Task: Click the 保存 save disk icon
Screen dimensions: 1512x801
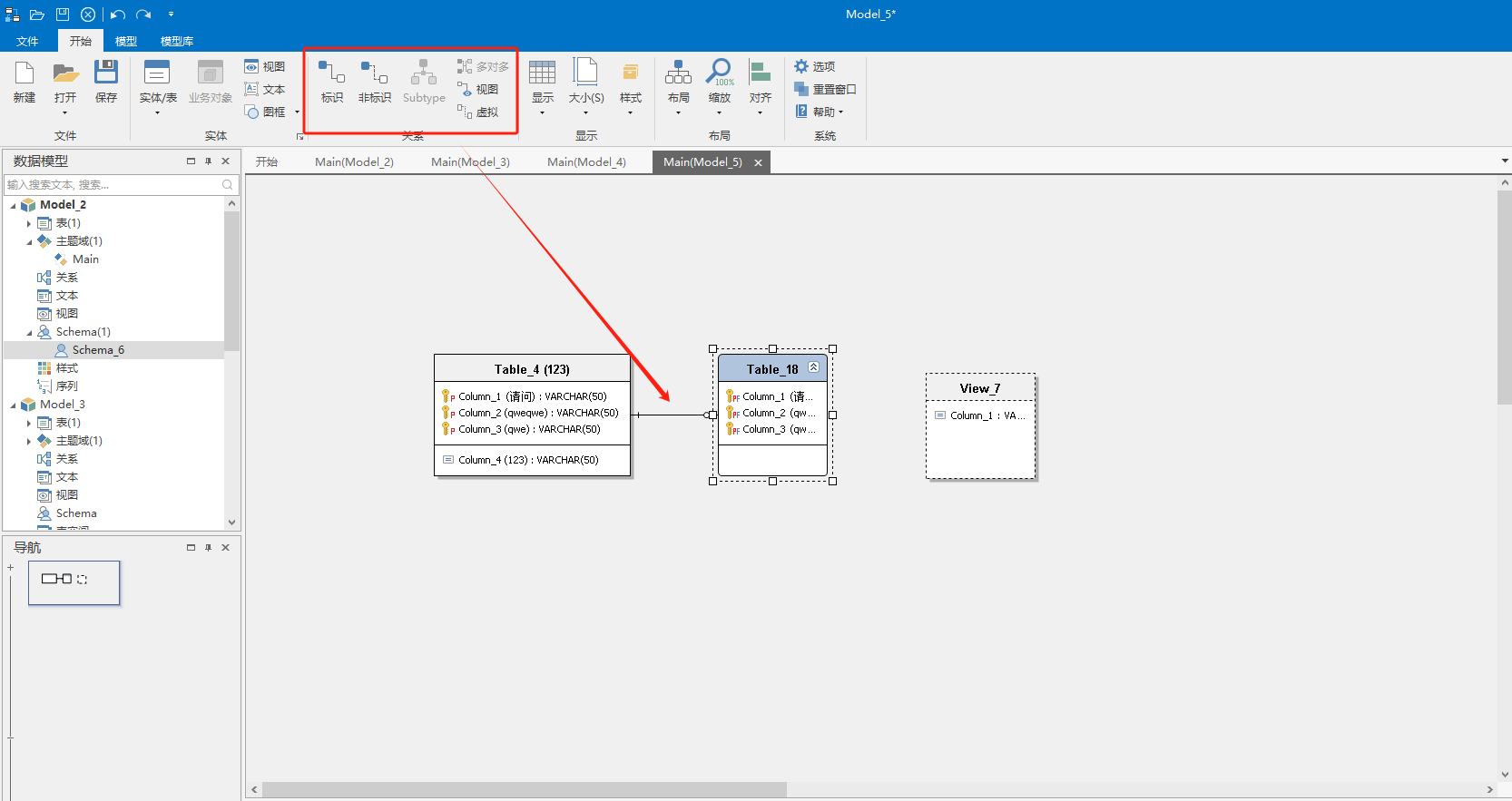Action: pyautogui.click(x=106, y=82)
